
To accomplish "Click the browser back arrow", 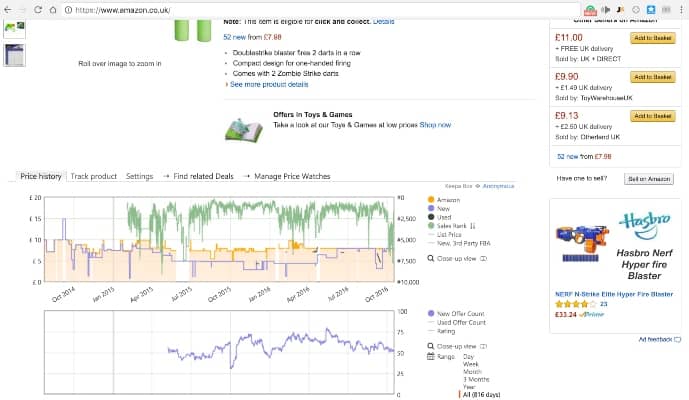I will [7, 9].
